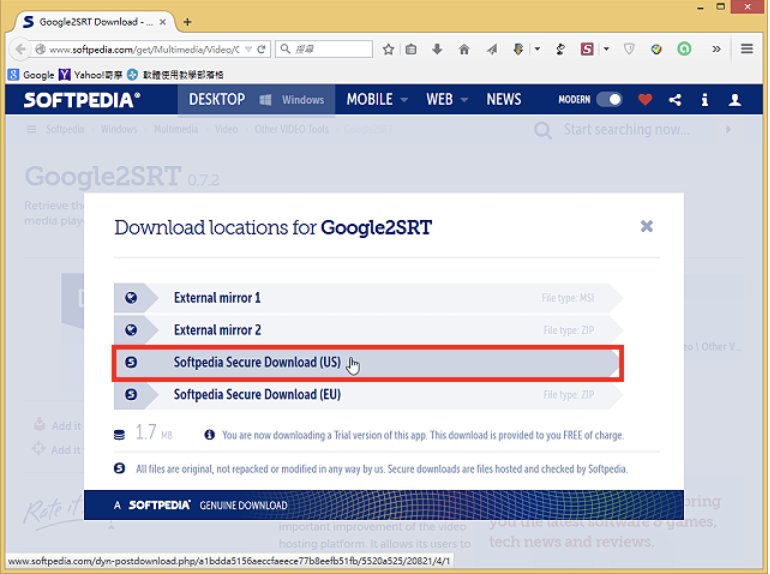Click the orange download extension icon
Image resolution: width=770 pixels, height=574 pixels.
coord(518,49)
